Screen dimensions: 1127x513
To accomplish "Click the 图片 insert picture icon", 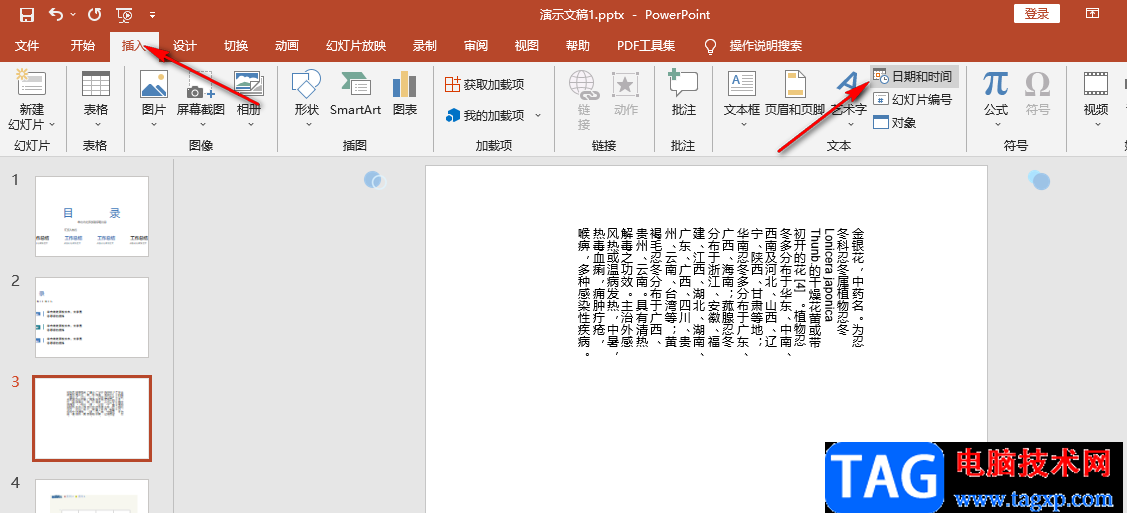I will (x=154, y=84).
